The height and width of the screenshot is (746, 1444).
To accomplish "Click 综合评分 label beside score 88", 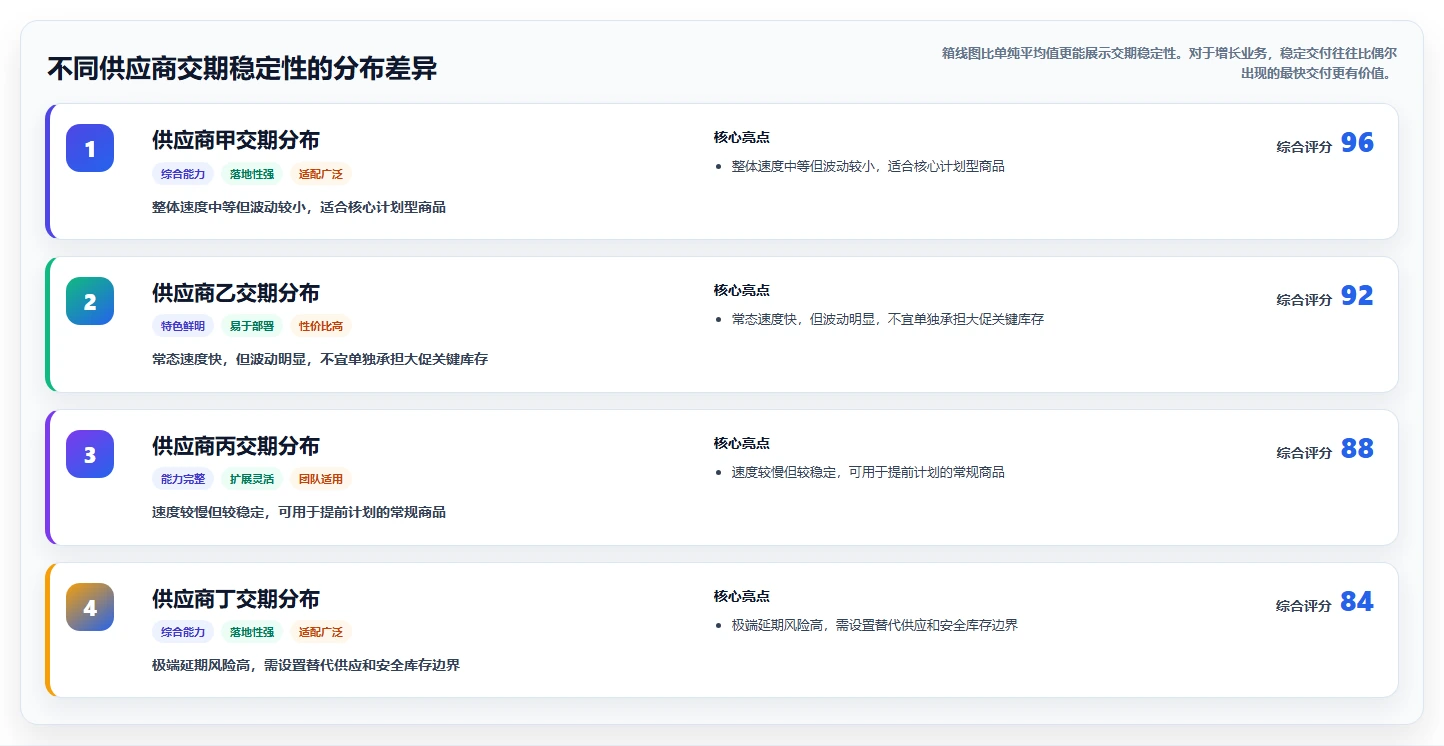I will pos(1304,453).
